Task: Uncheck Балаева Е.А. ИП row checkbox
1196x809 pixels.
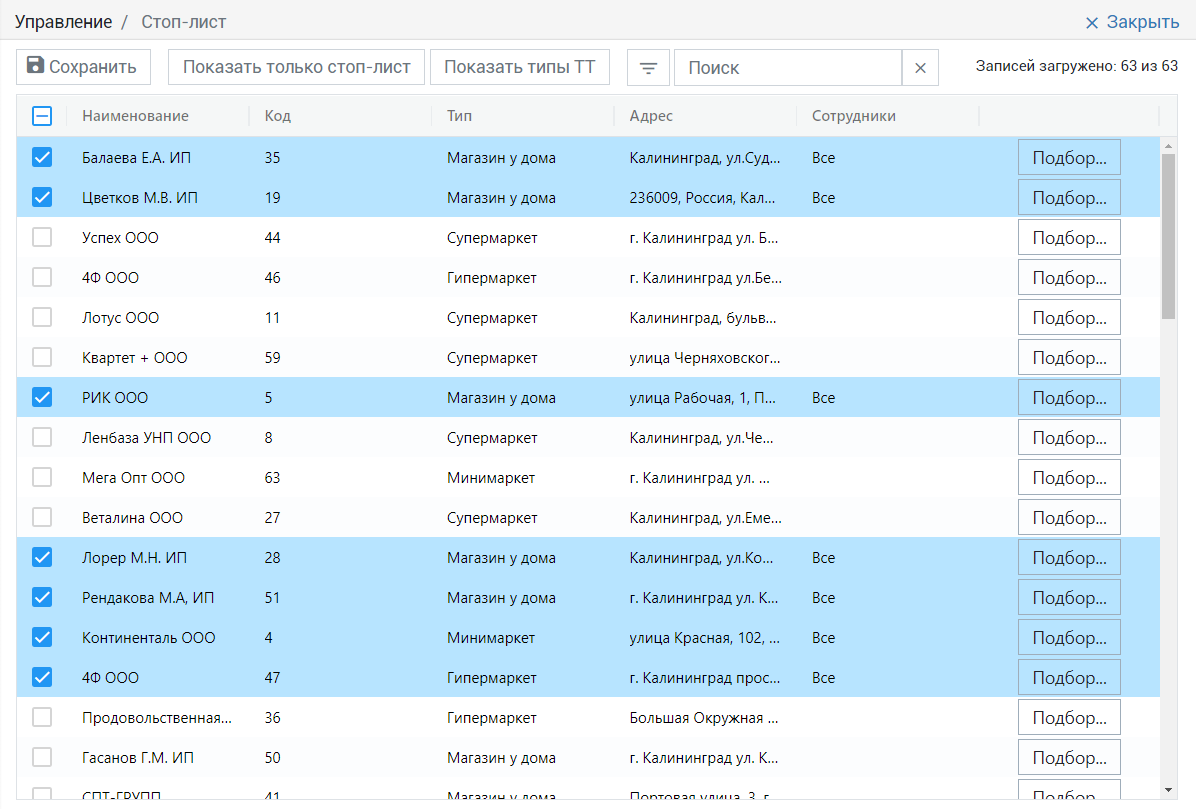Action: [x=42, y=157]
